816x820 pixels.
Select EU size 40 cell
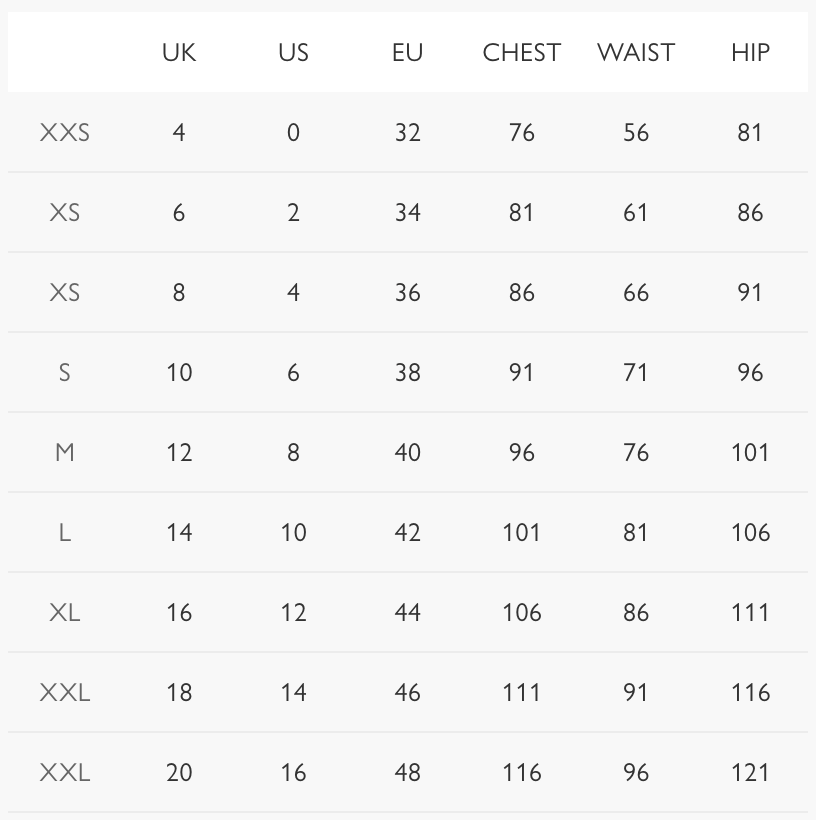pyautogui.click(x=407, y=452)
